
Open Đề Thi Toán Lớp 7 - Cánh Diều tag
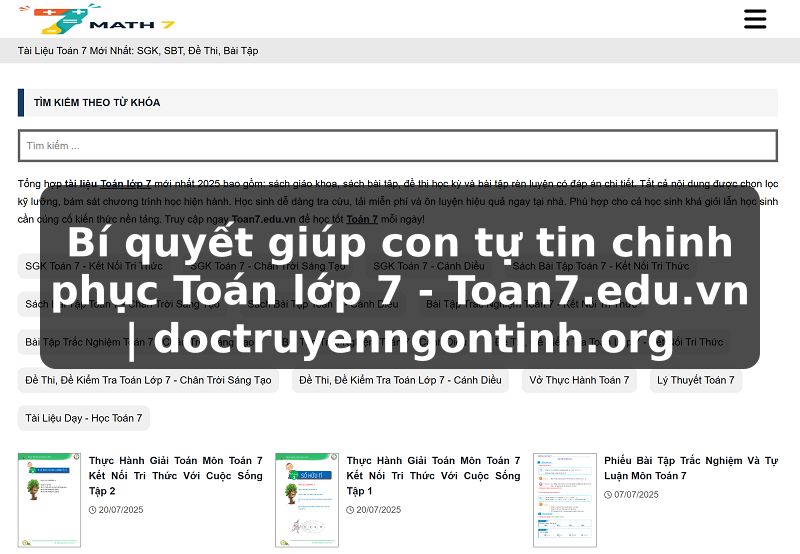coord(400,380)
